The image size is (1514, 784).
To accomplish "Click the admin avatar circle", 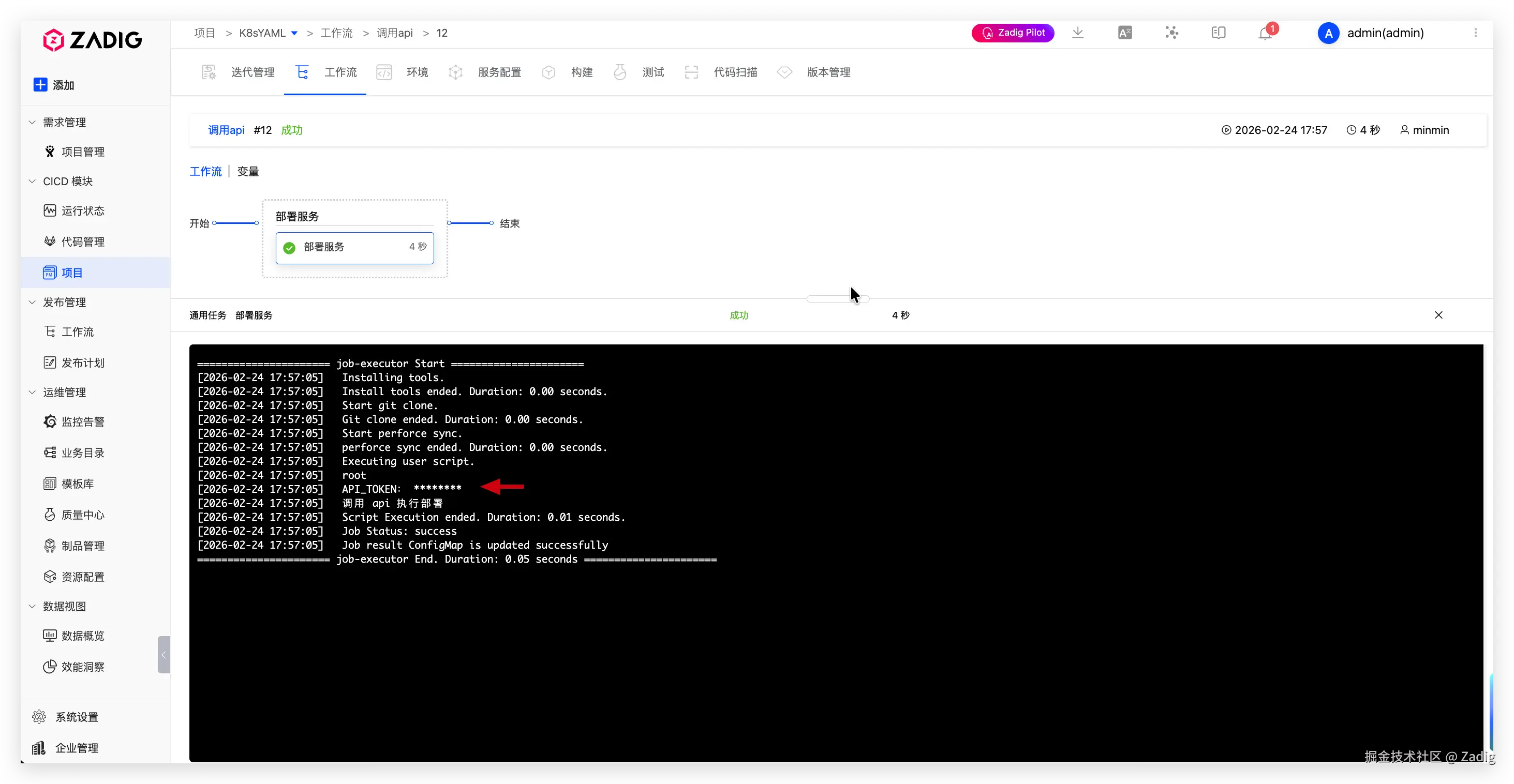I will tap(1328, 33).
